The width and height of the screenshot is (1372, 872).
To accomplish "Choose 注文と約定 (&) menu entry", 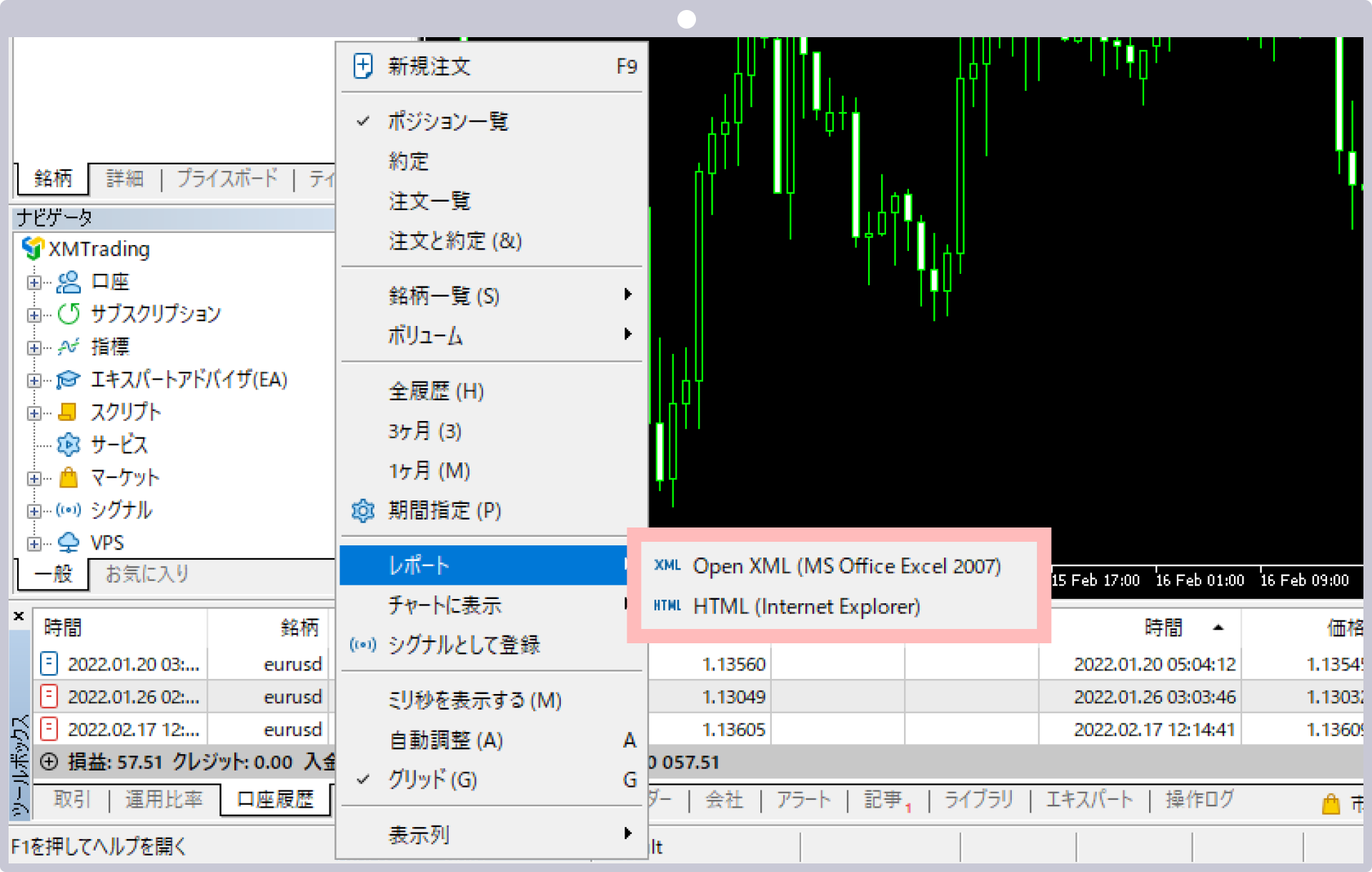I will [x=492, y=242].
